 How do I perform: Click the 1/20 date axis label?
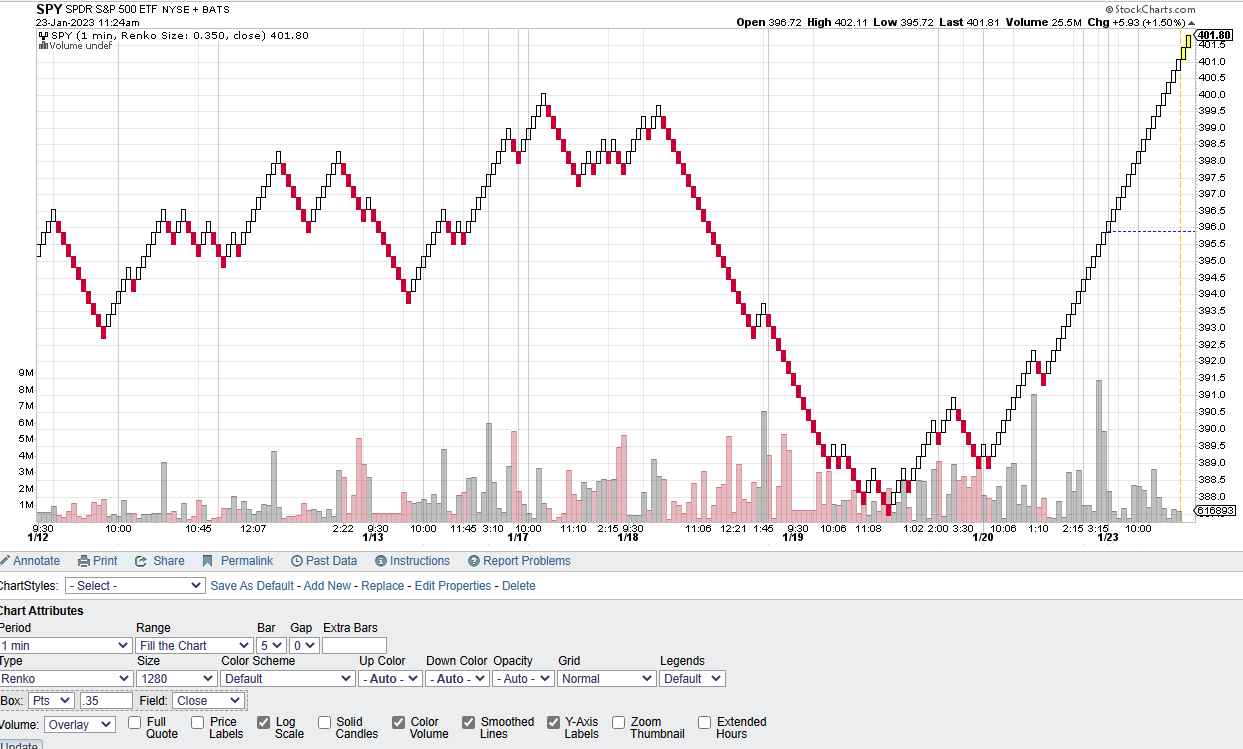[x=983, y=538]
